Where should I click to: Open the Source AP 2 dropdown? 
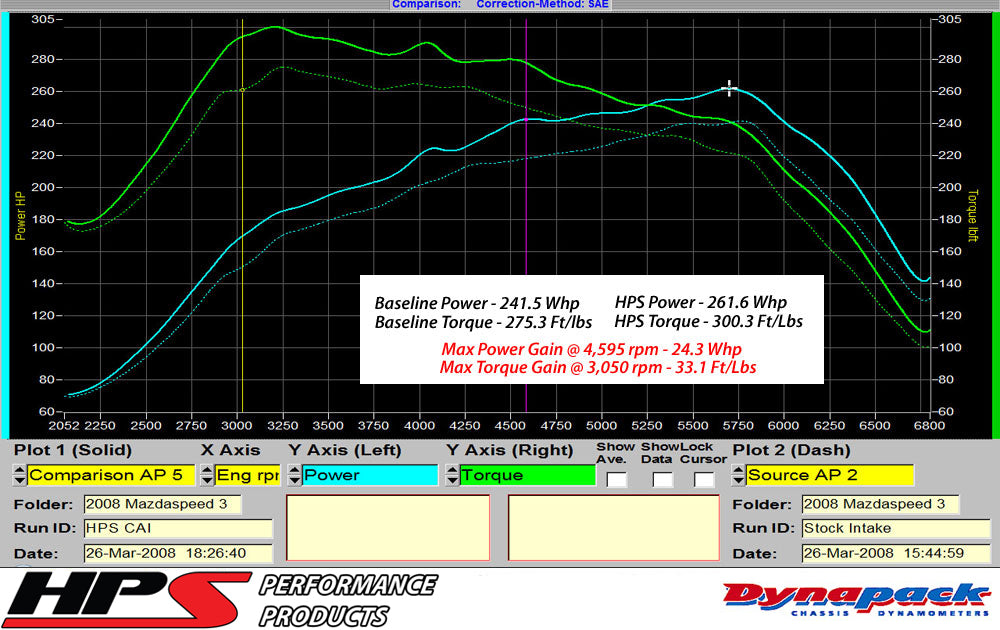point(830,475)
